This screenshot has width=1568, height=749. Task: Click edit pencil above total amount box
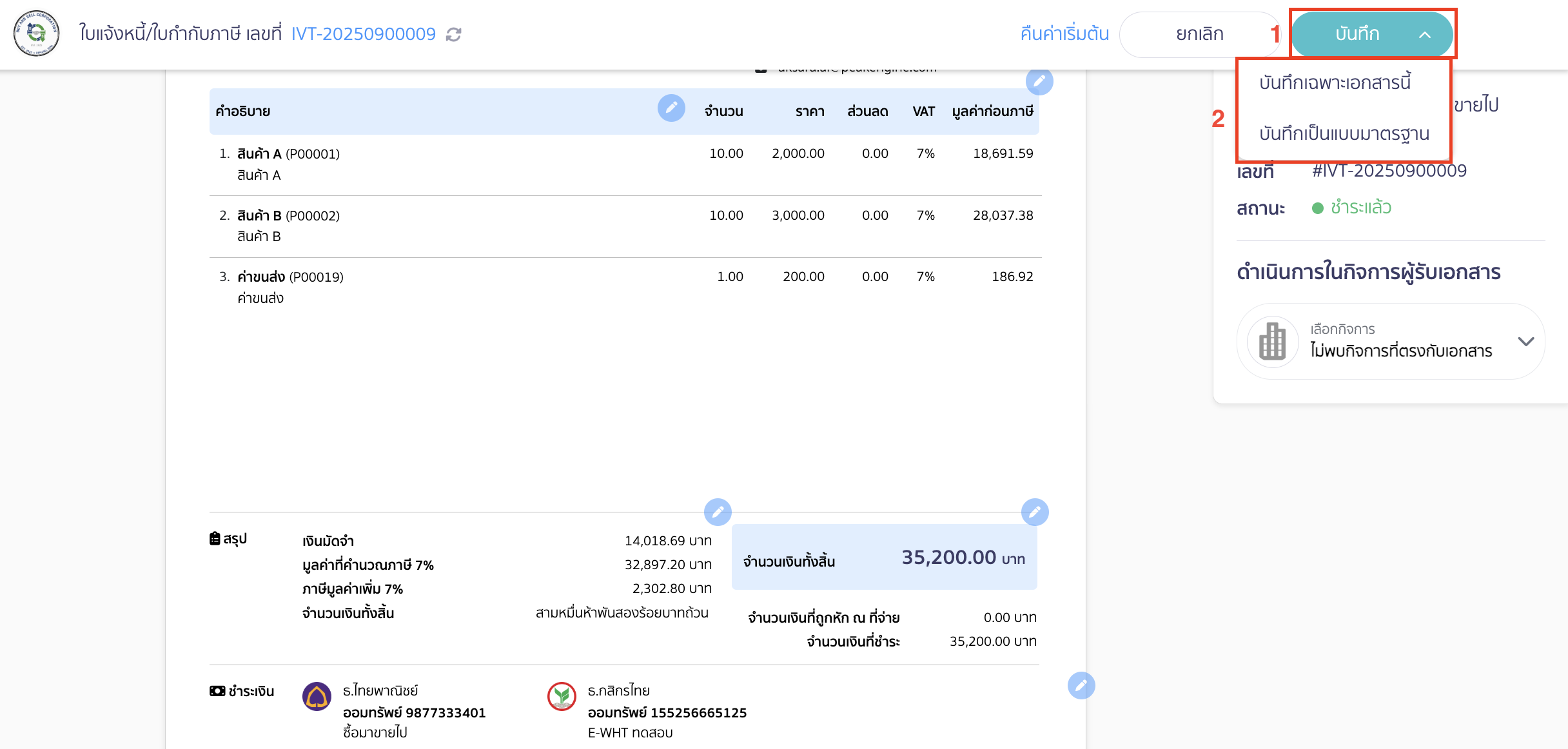[x=1035, y=512]
